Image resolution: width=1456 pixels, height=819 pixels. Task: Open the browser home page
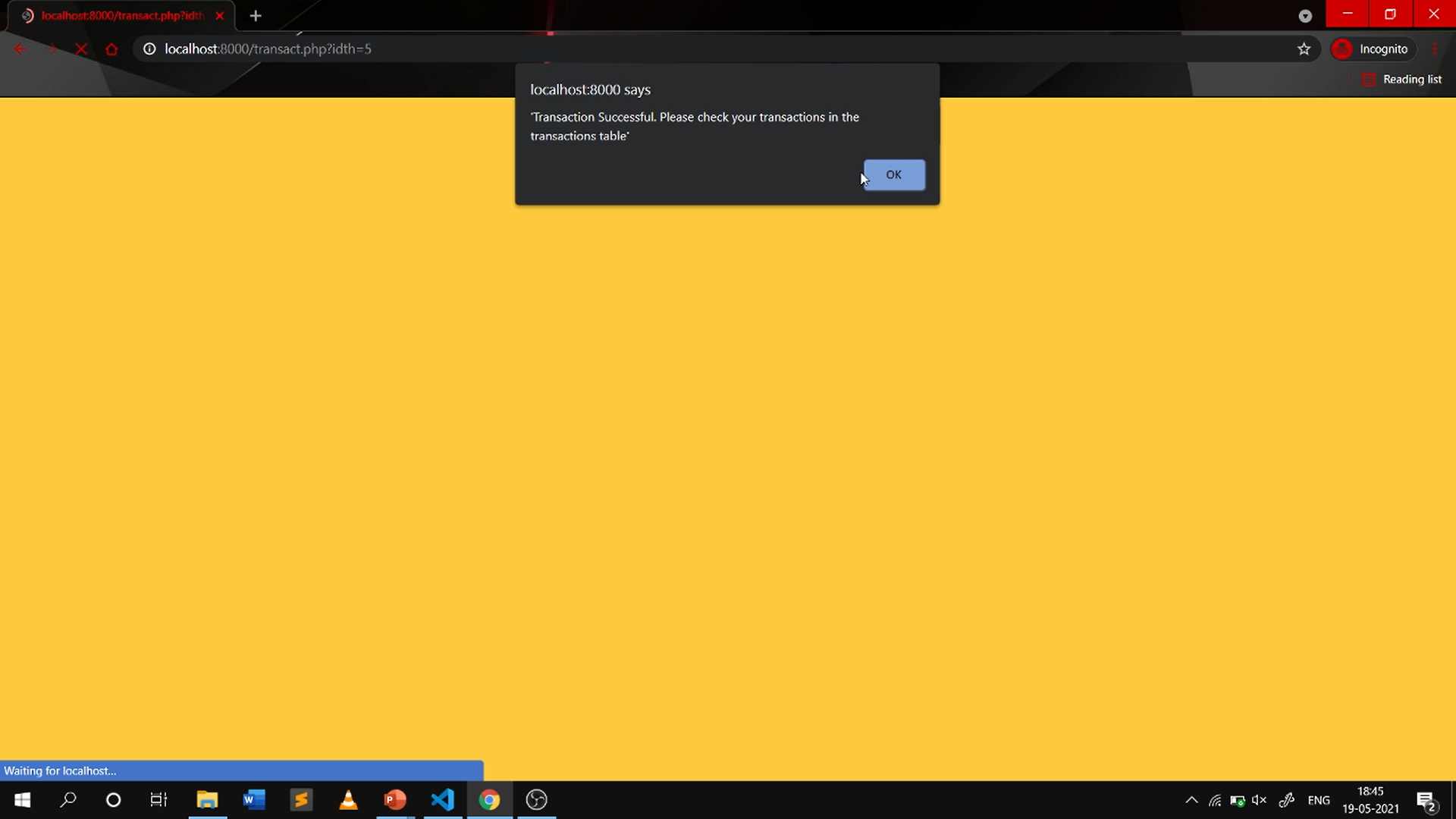[111, 49]
